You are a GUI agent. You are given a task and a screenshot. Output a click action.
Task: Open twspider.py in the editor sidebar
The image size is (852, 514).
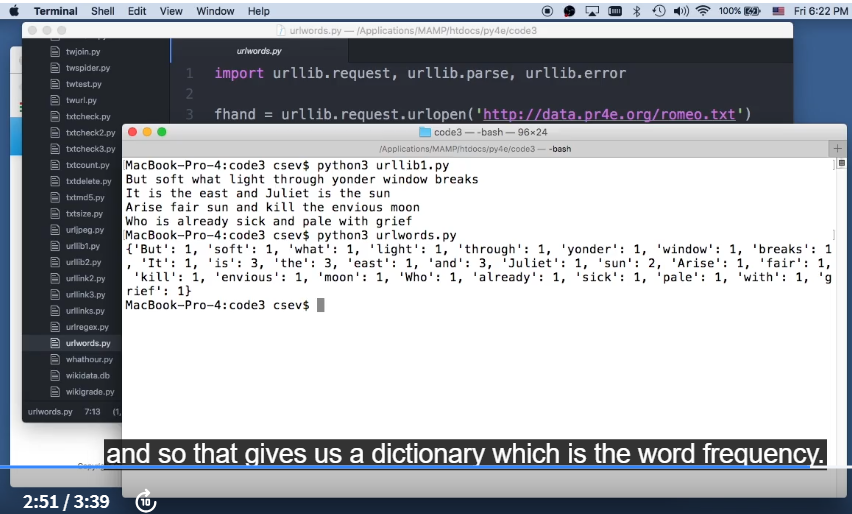88,68
